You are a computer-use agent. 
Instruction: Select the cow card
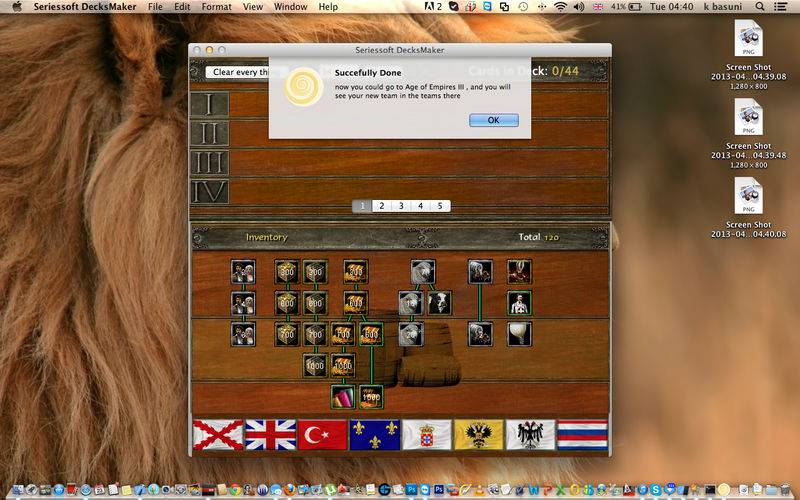click(439, 304)
